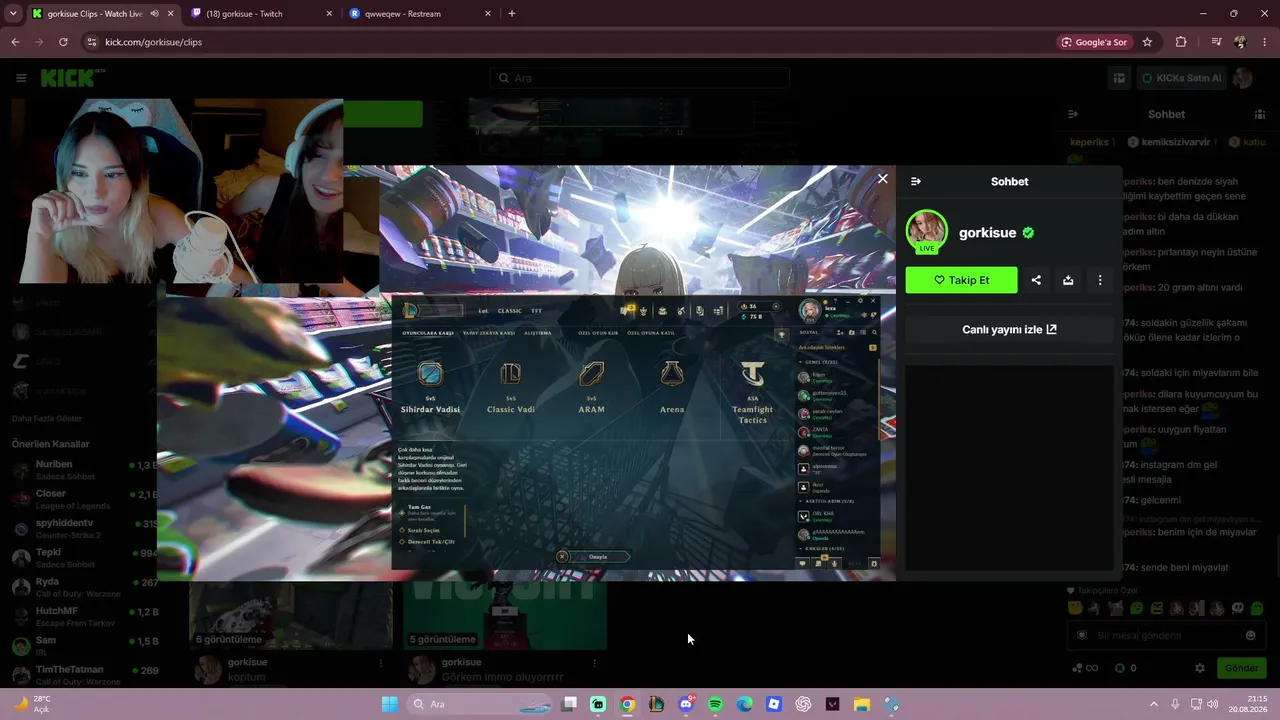Click the Windows taskbar Ara search box
The image size is (1280, 720).
pyautogui.click(x=478, y=704)
